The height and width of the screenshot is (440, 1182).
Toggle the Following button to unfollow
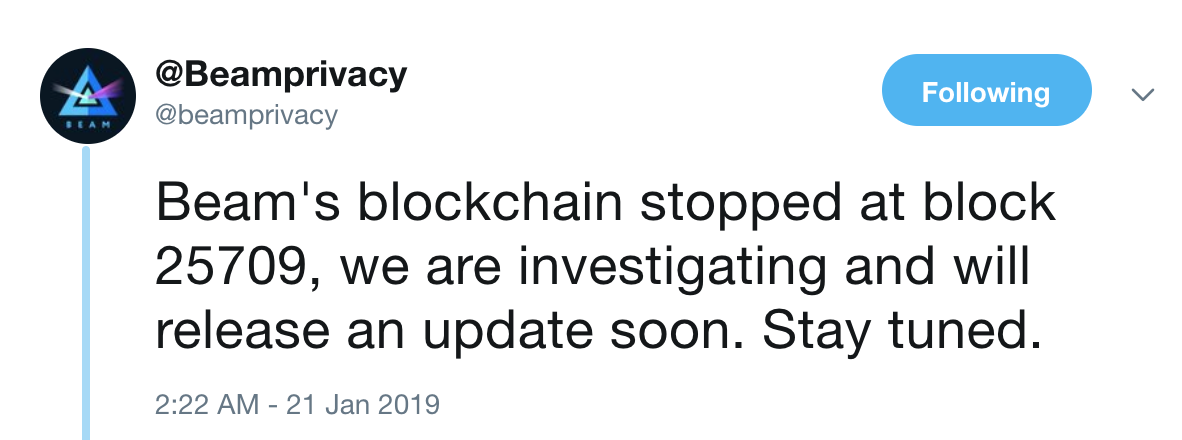[986, 90]
